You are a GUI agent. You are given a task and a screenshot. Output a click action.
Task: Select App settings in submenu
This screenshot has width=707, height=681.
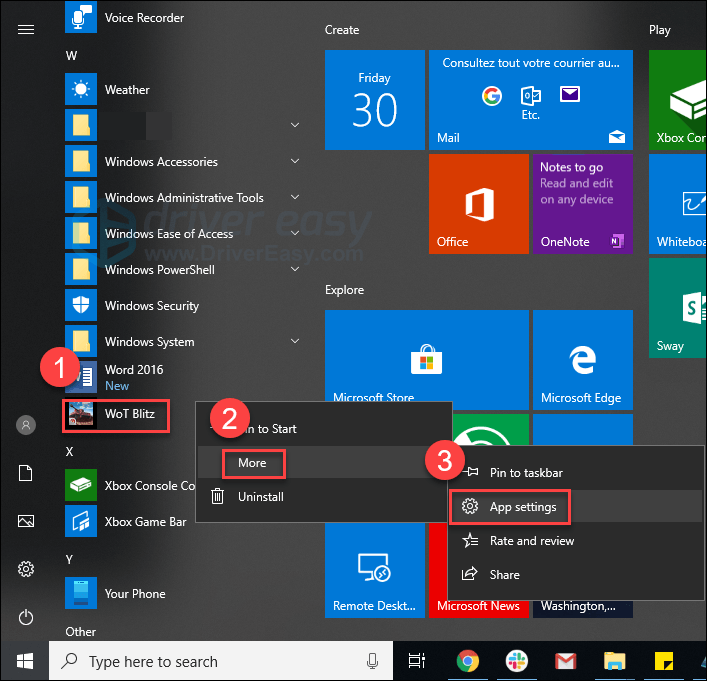pyautogui.click(x=576, y=507)
